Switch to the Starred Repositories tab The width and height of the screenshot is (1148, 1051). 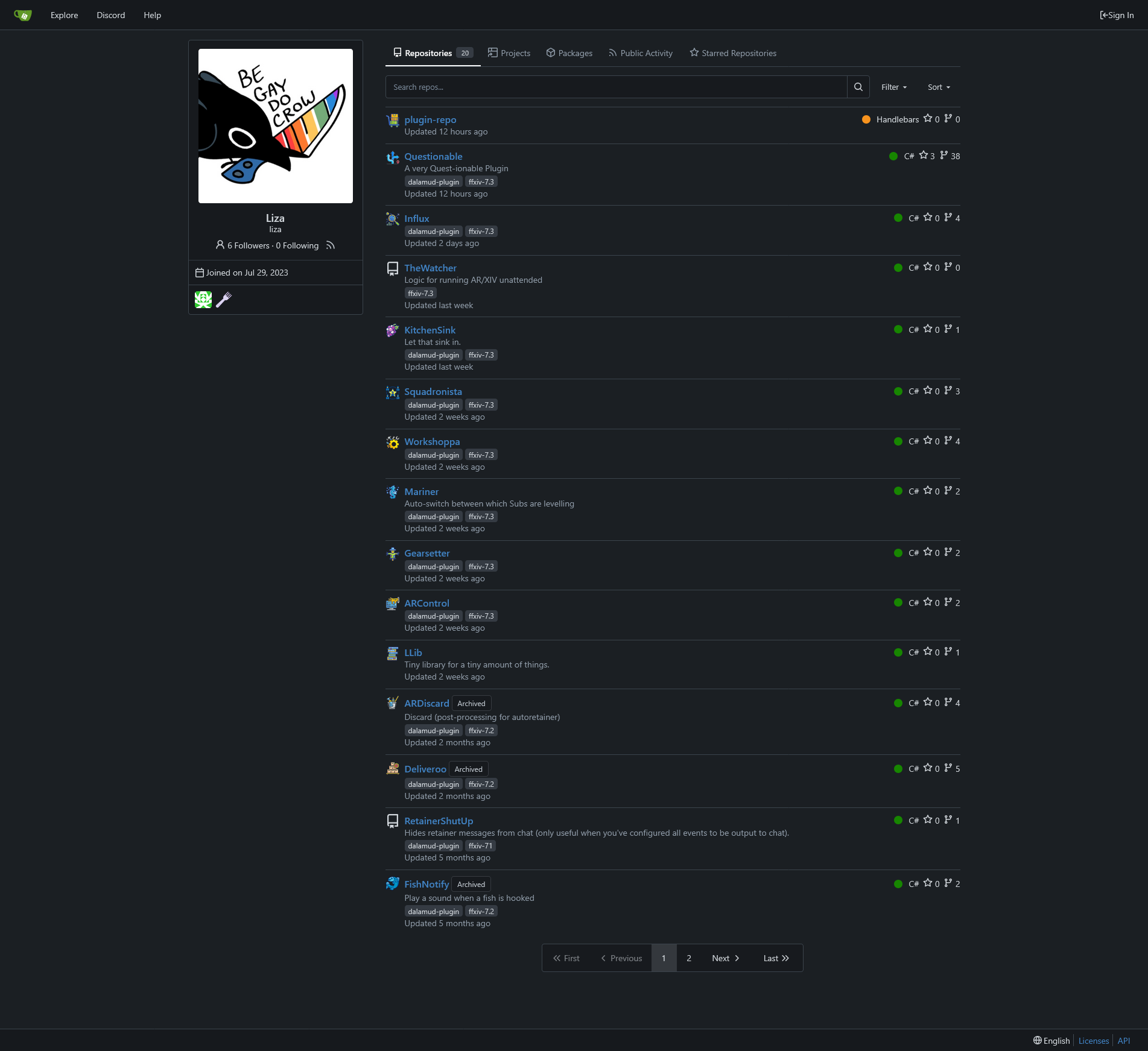[x=733, y=53]
